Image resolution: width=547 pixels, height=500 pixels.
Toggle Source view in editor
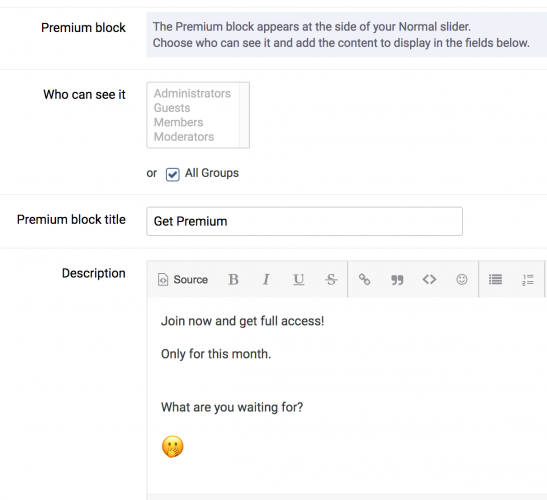(183, 279)
